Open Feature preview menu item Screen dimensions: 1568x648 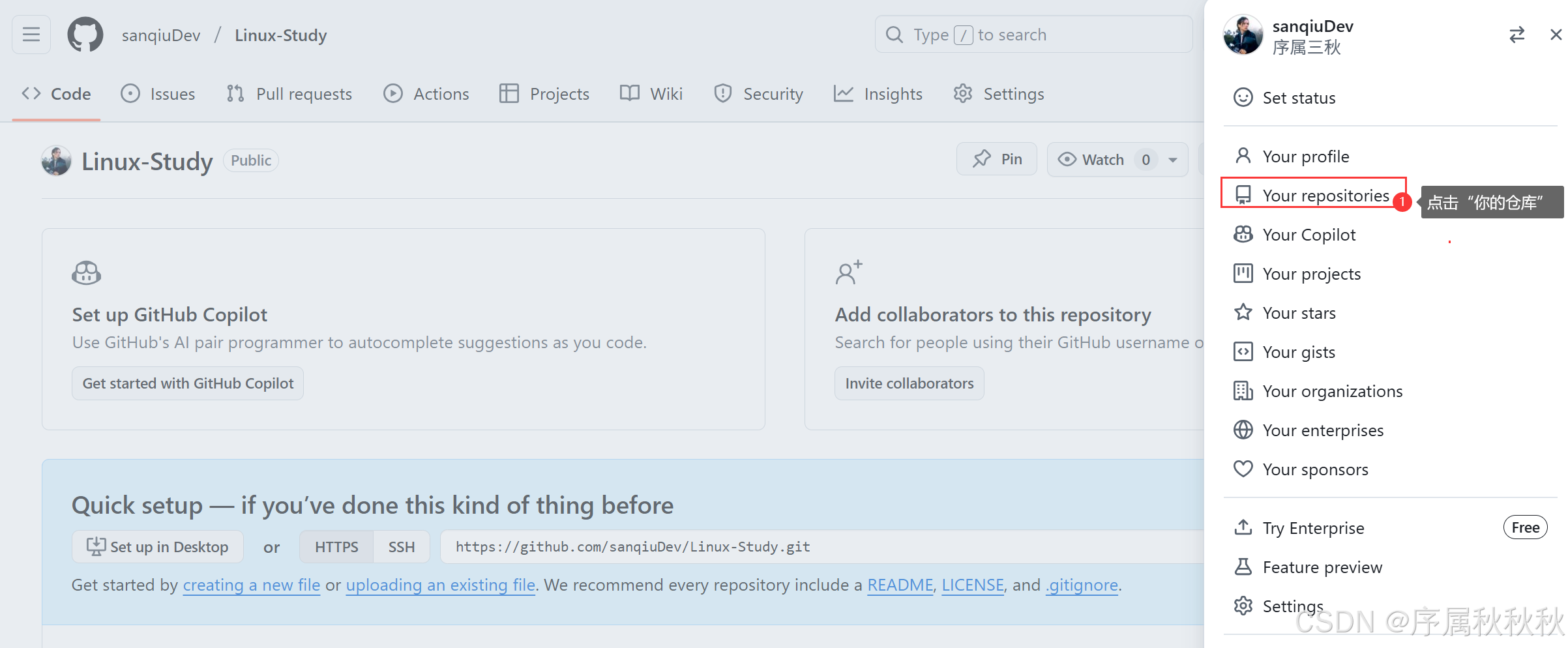(1391, 567)
